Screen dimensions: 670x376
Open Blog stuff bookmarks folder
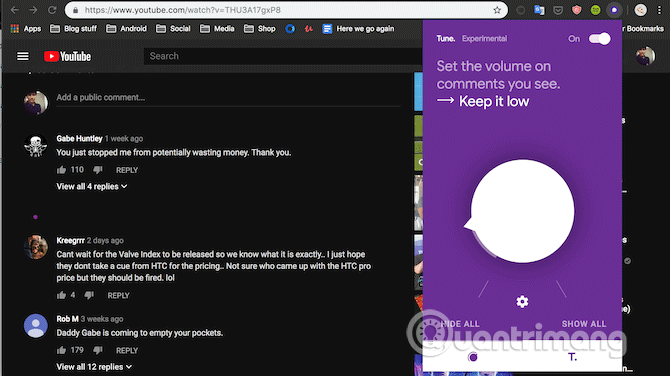[73, 29]
